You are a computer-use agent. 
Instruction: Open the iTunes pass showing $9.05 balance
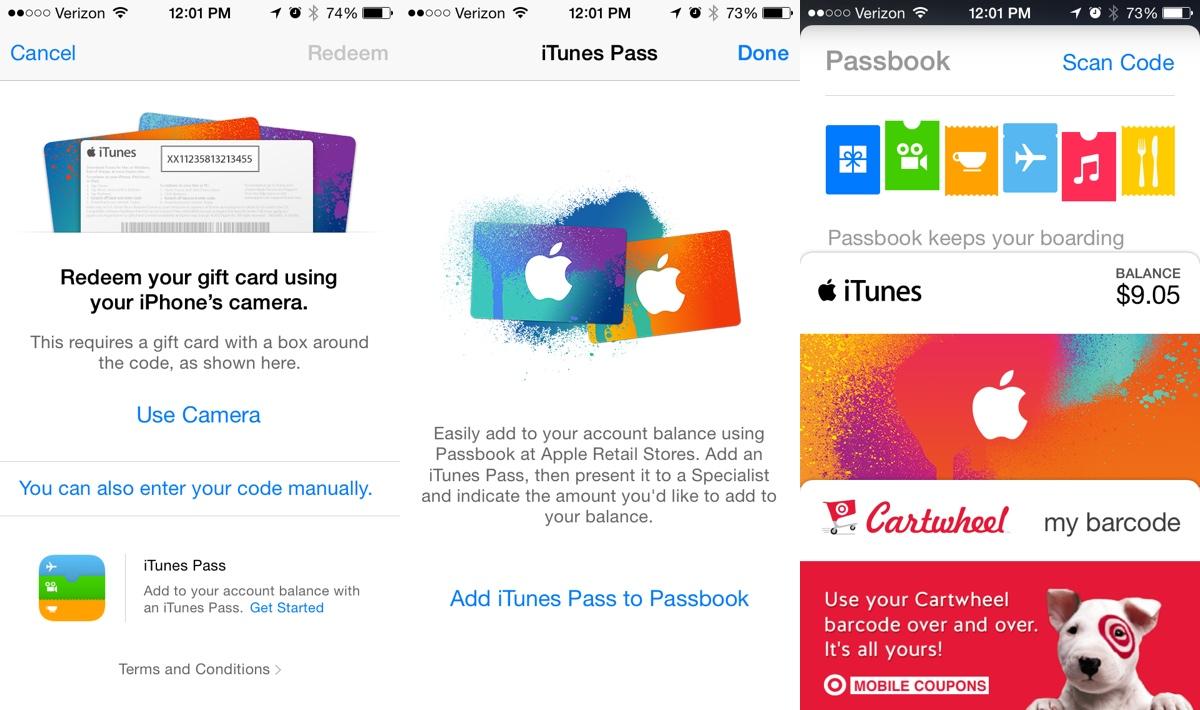tap(1000, 291)
